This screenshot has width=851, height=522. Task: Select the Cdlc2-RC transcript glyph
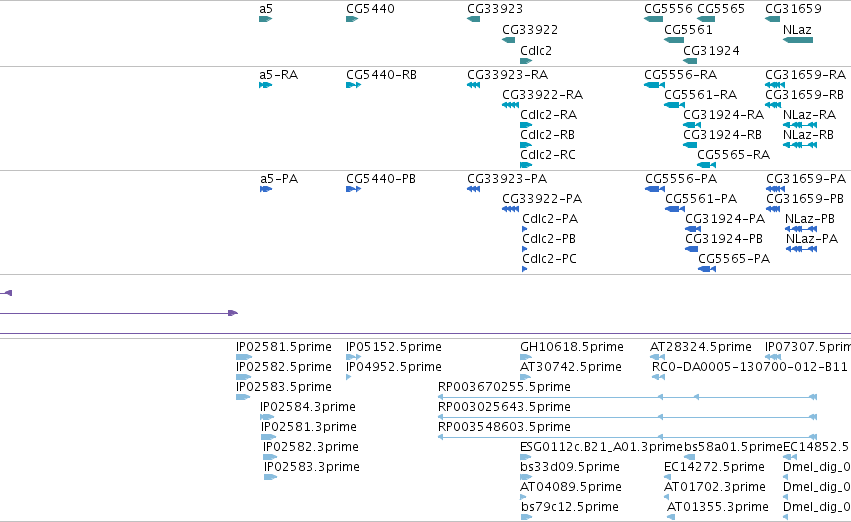click(526, 165)
